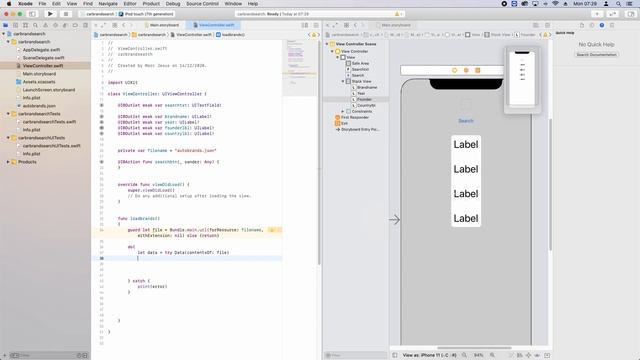Collapse the carbrandsearchUITests group

point(8,138)
